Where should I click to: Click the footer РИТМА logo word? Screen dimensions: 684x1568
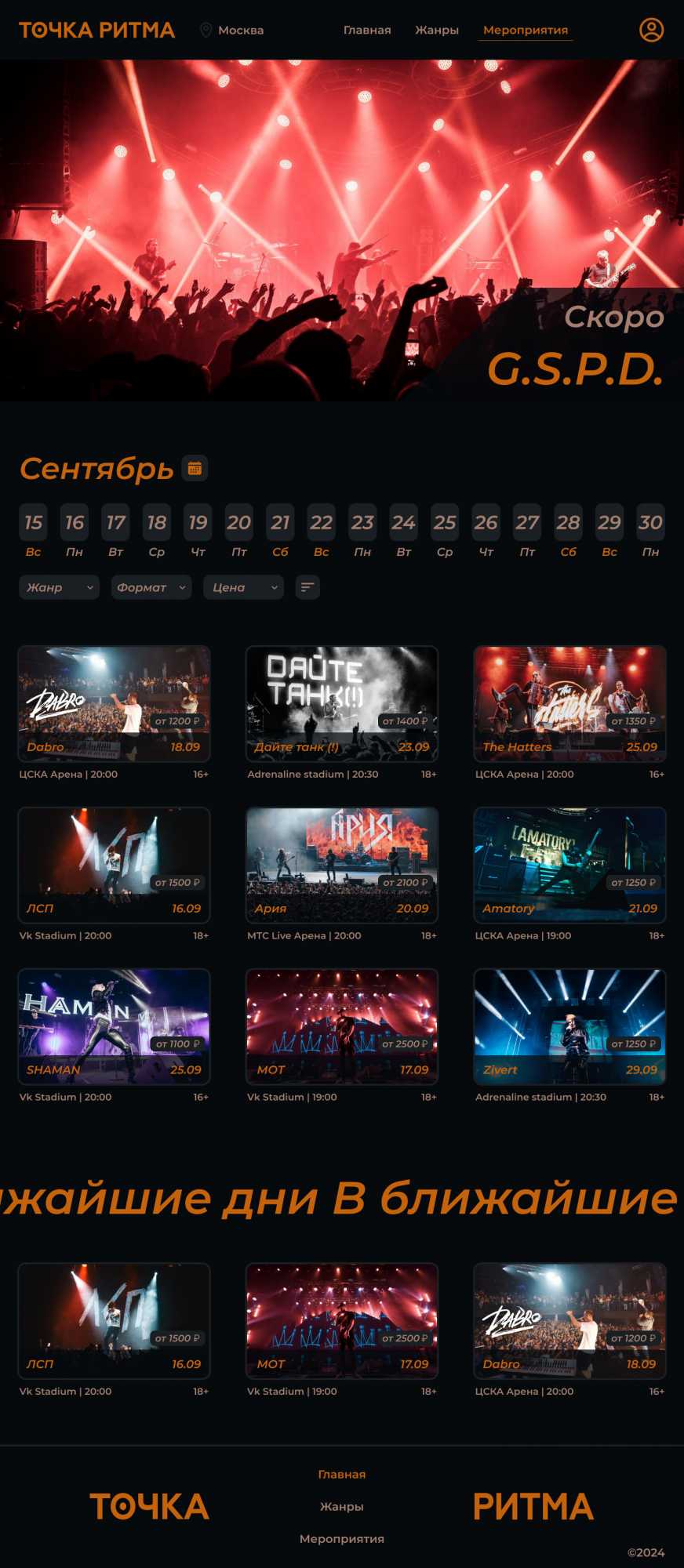click(x=533, y=1507)
